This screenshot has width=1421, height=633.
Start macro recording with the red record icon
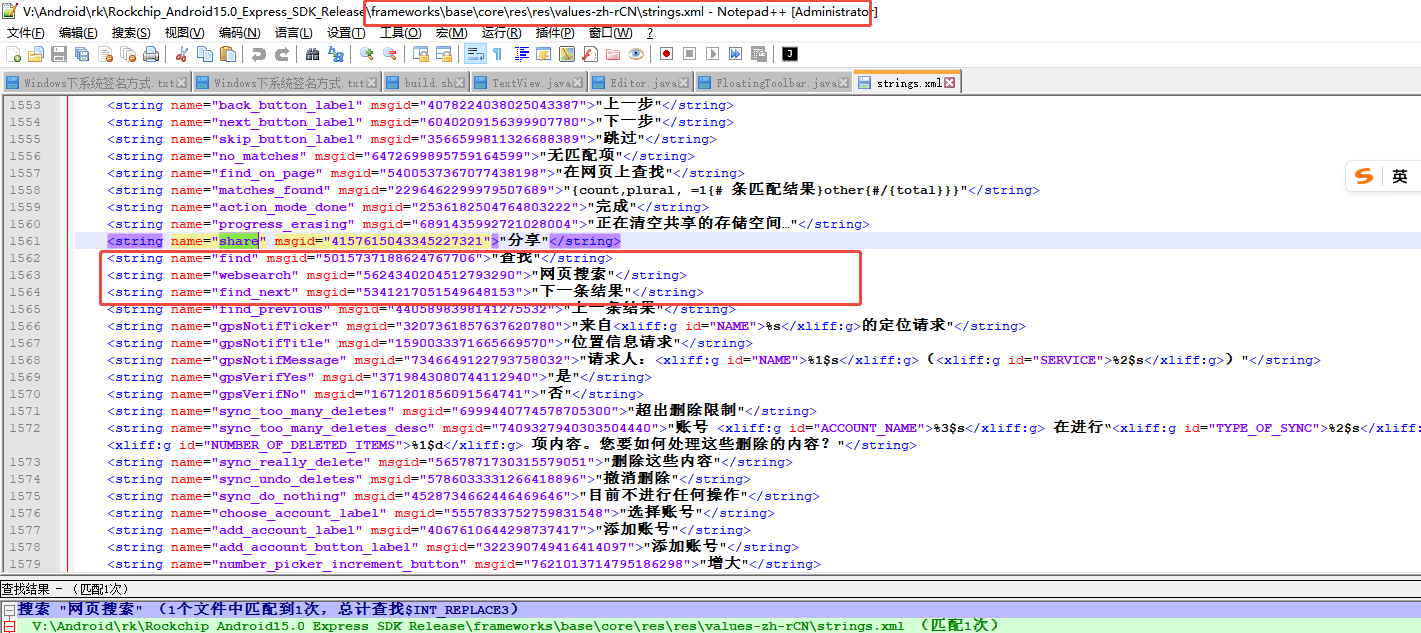(x=666, y=53)
